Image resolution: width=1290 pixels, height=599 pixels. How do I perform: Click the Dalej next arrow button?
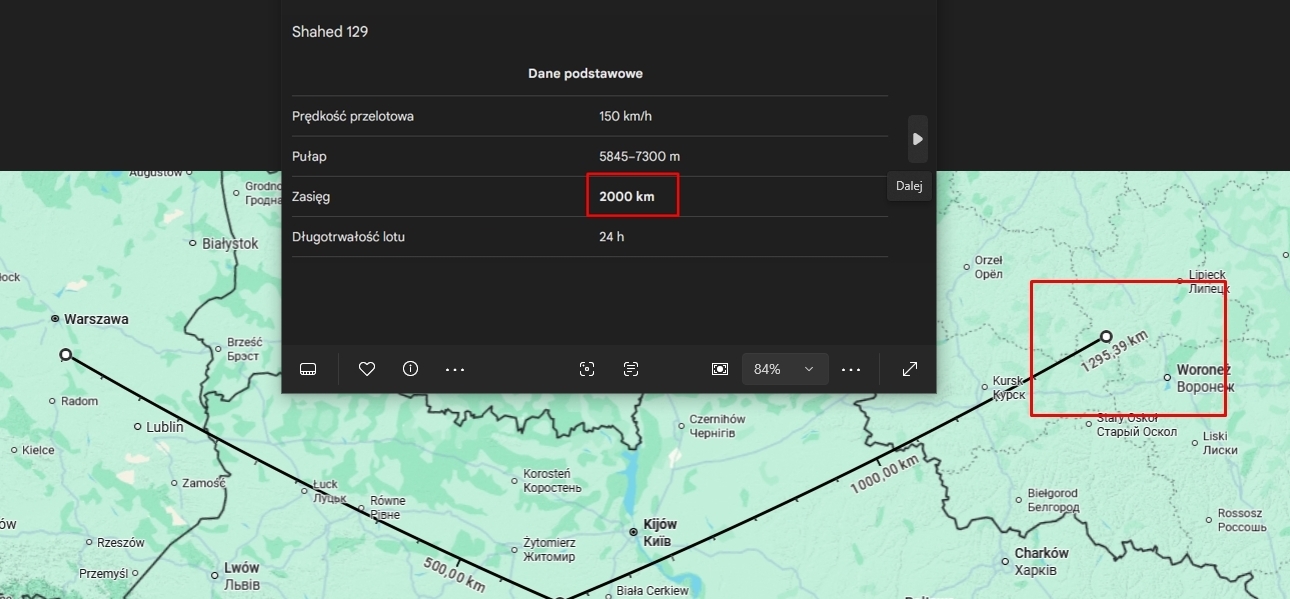pos(917,139)
